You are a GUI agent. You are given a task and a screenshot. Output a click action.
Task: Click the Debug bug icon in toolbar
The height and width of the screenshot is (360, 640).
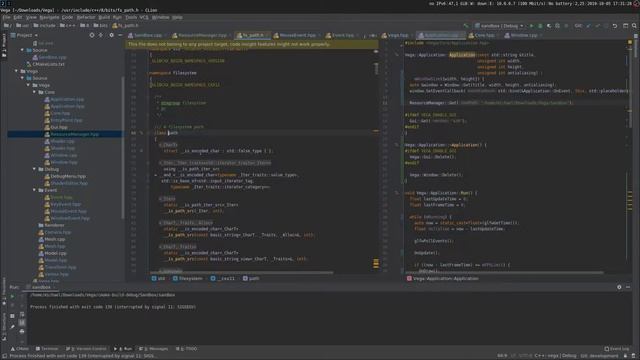pos(540,26)
